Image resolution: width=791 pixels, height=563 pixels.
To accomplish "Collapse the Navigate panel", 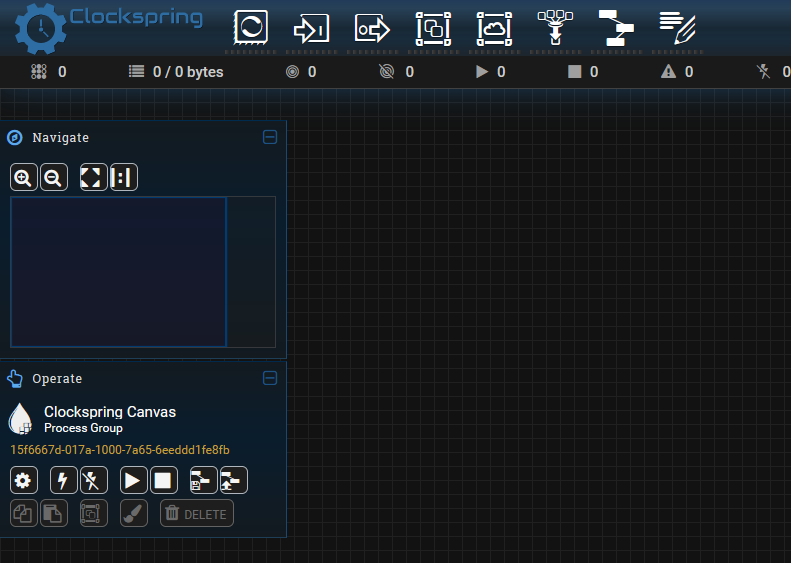I will coord(269,137).
